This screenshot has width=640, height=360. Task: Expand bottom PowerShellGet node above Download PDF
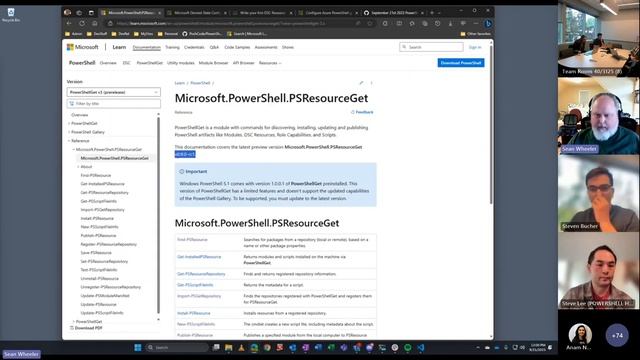tap(74, 322)
